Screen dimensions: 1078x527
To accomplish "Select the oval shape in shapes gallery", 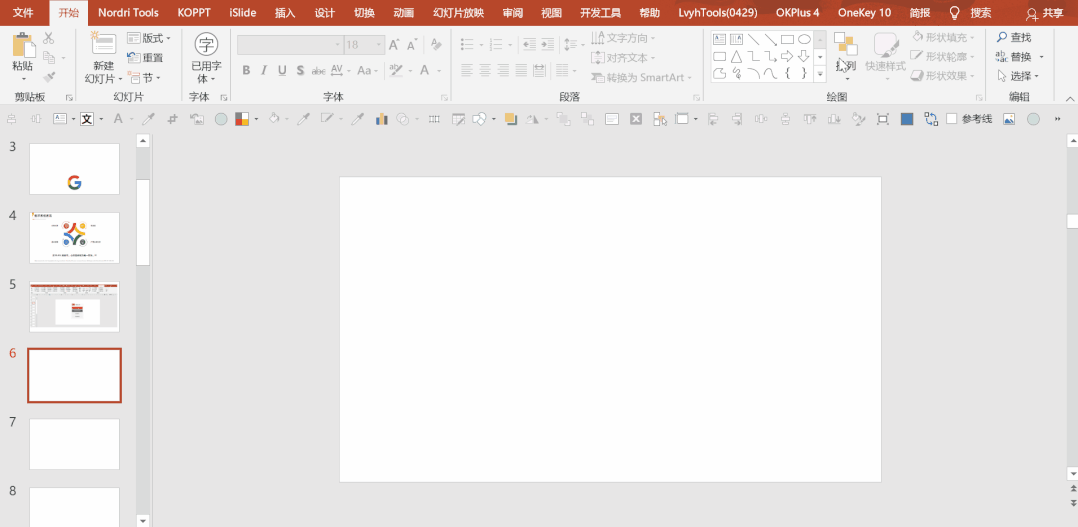I will pos(804,39).
